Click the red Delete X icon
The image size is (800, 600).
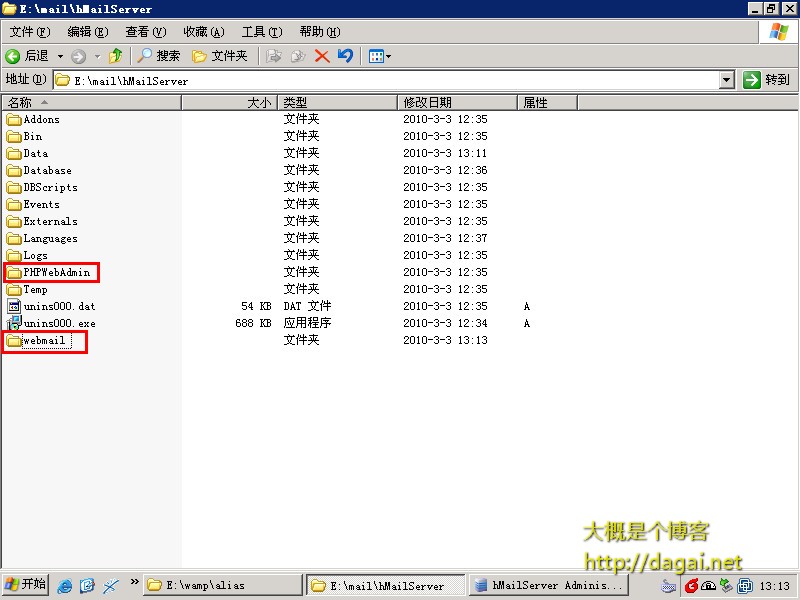322,56
